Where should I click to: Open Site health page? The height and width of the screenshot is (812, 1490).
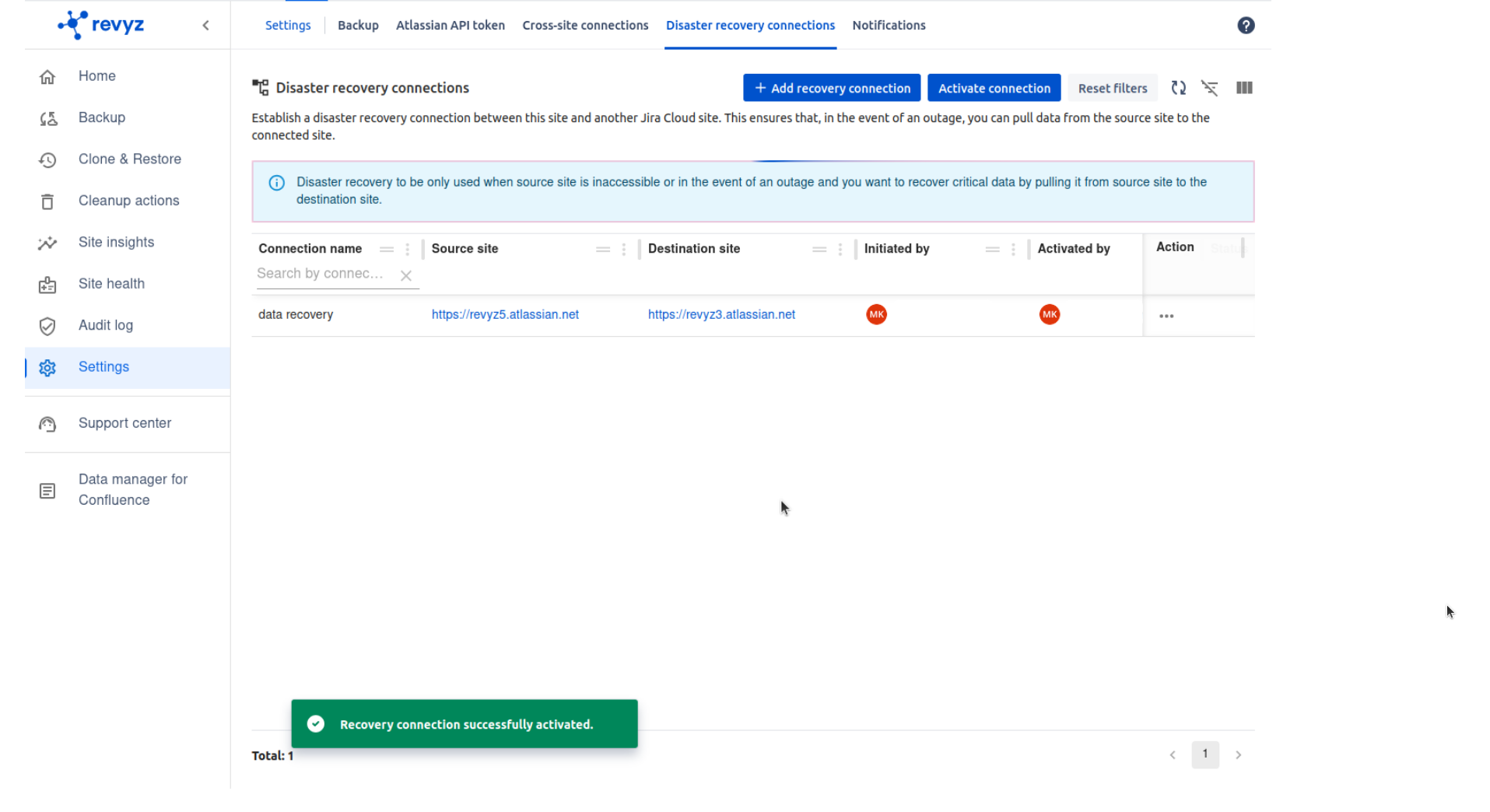click(111, 284)
